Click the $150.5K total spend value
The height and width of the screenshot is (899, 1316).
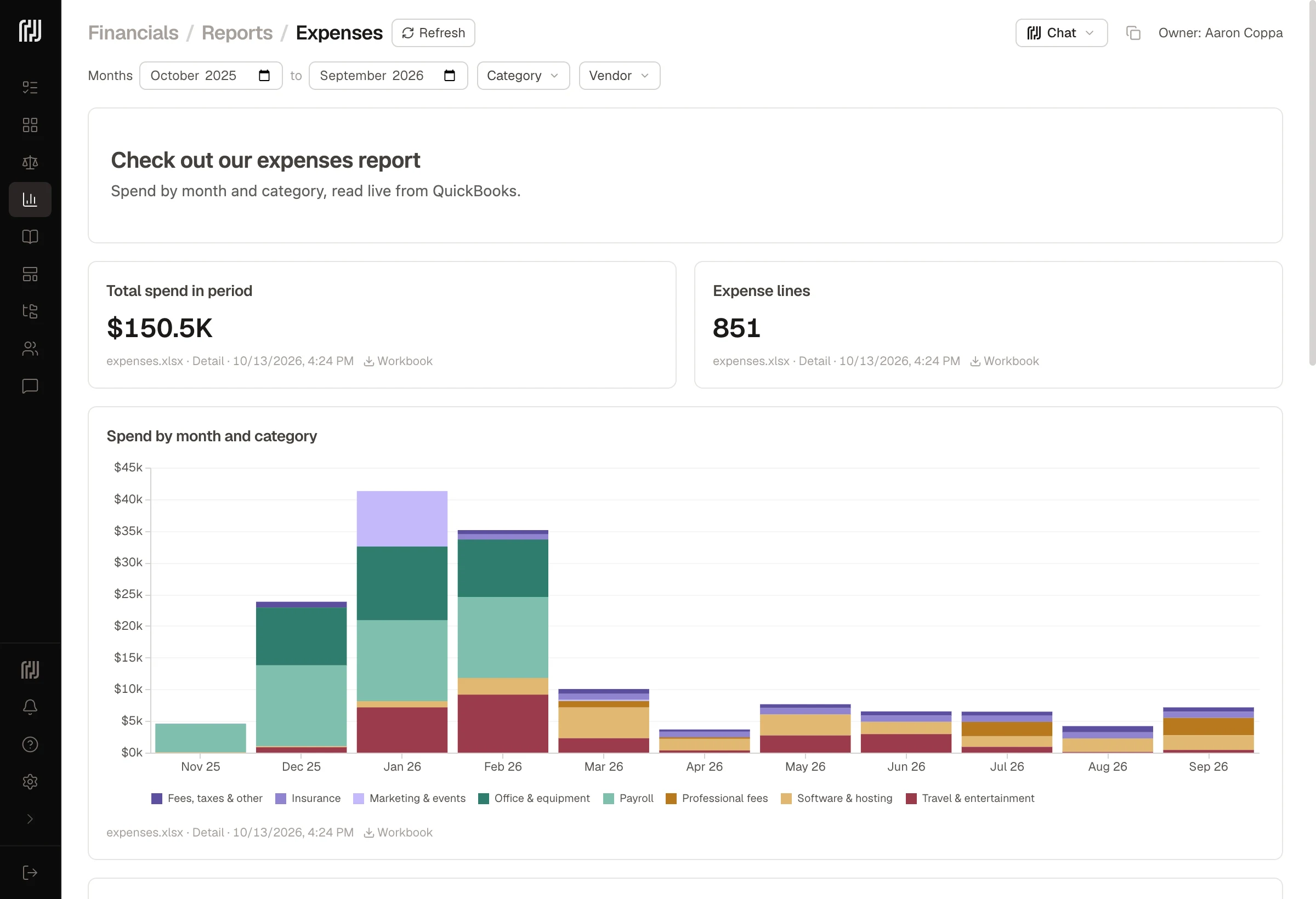(160, 328)
